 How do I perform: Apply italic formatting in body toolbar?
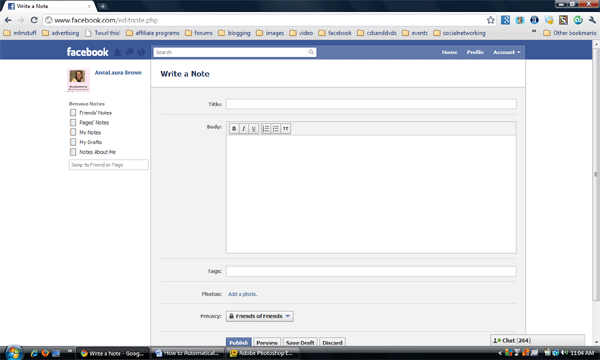243,129
